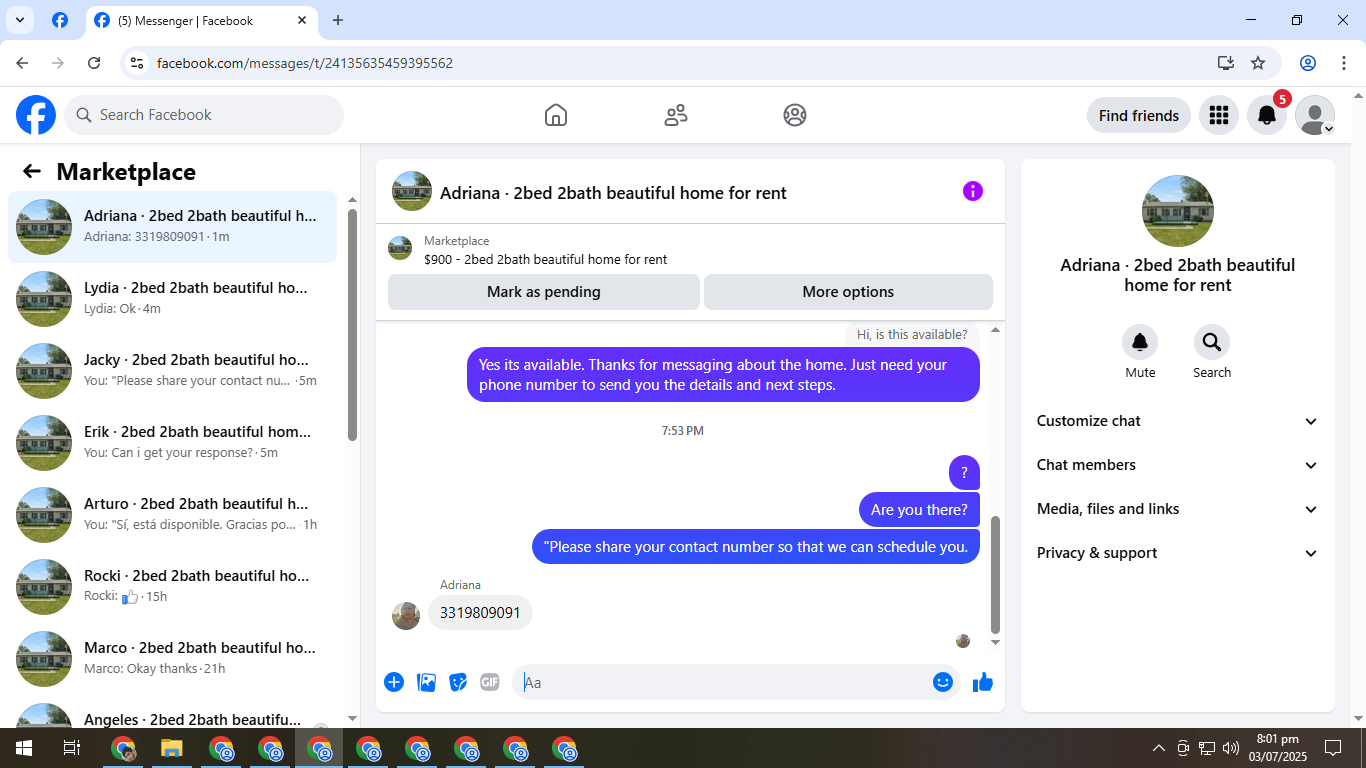The height and width of the screenshot is (768, 1366).
Task: Go back using Marketplace back arrow
Action: coord(32,171)
